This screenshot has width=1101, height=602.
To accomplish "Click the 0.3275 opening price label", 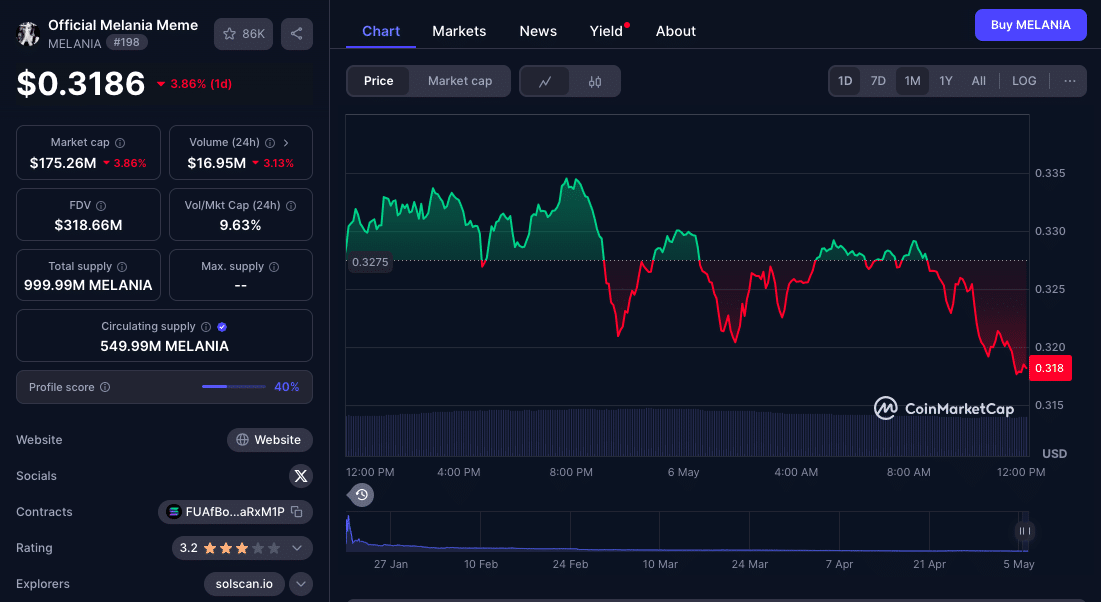I will (370, 262).
